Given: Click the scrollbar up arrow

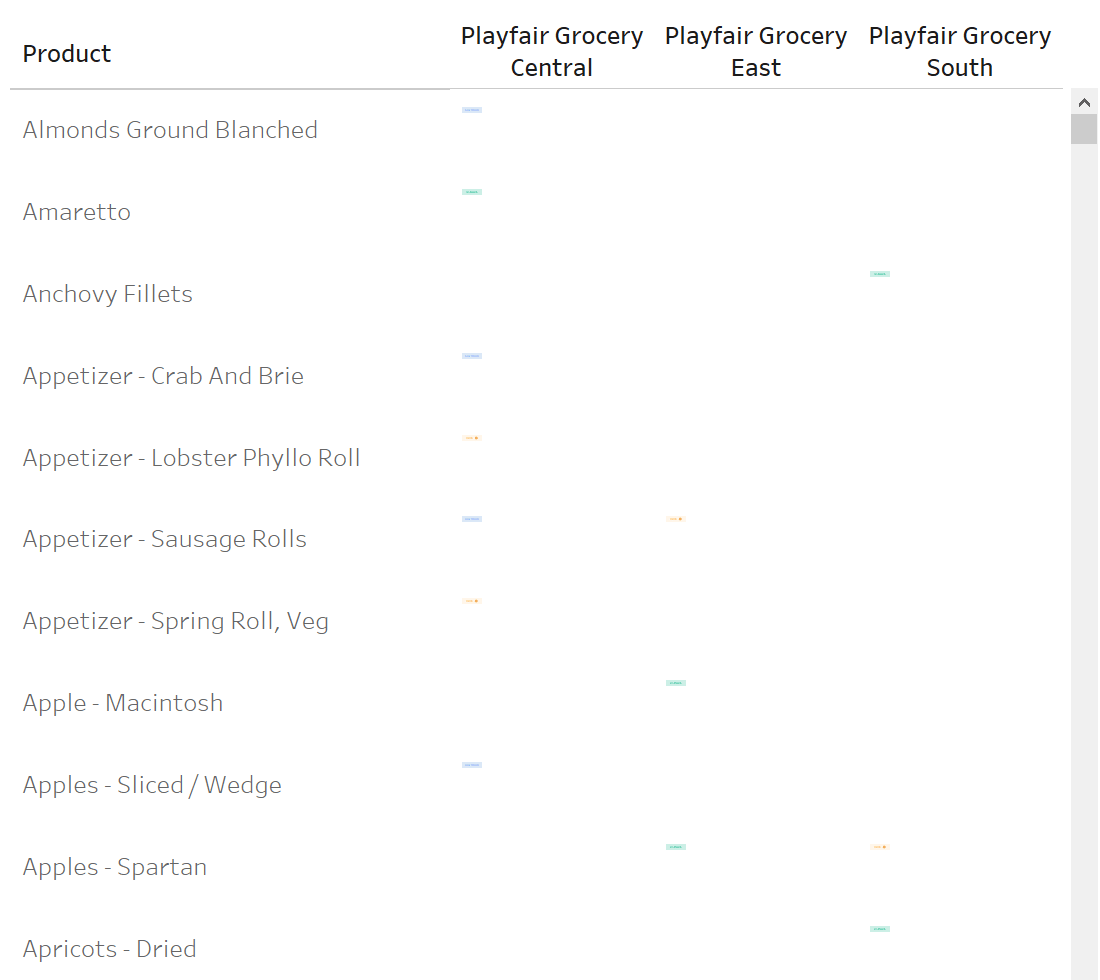Looking at the screenshot, I should click(x=1084, y=102).
